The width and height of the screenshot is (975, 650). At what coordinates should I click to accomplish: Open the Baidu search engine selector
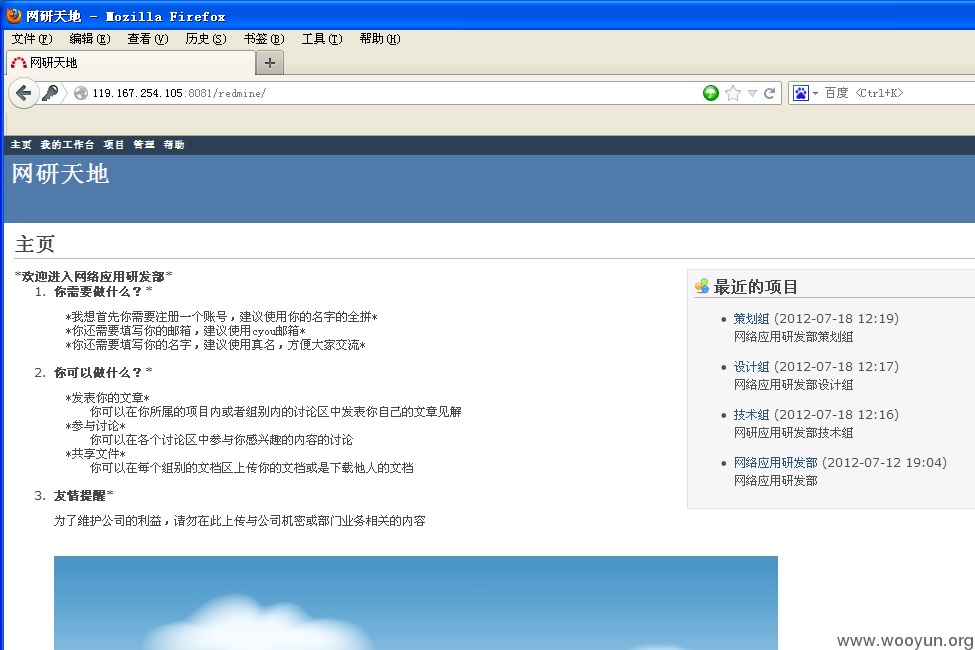pos(805,93)
